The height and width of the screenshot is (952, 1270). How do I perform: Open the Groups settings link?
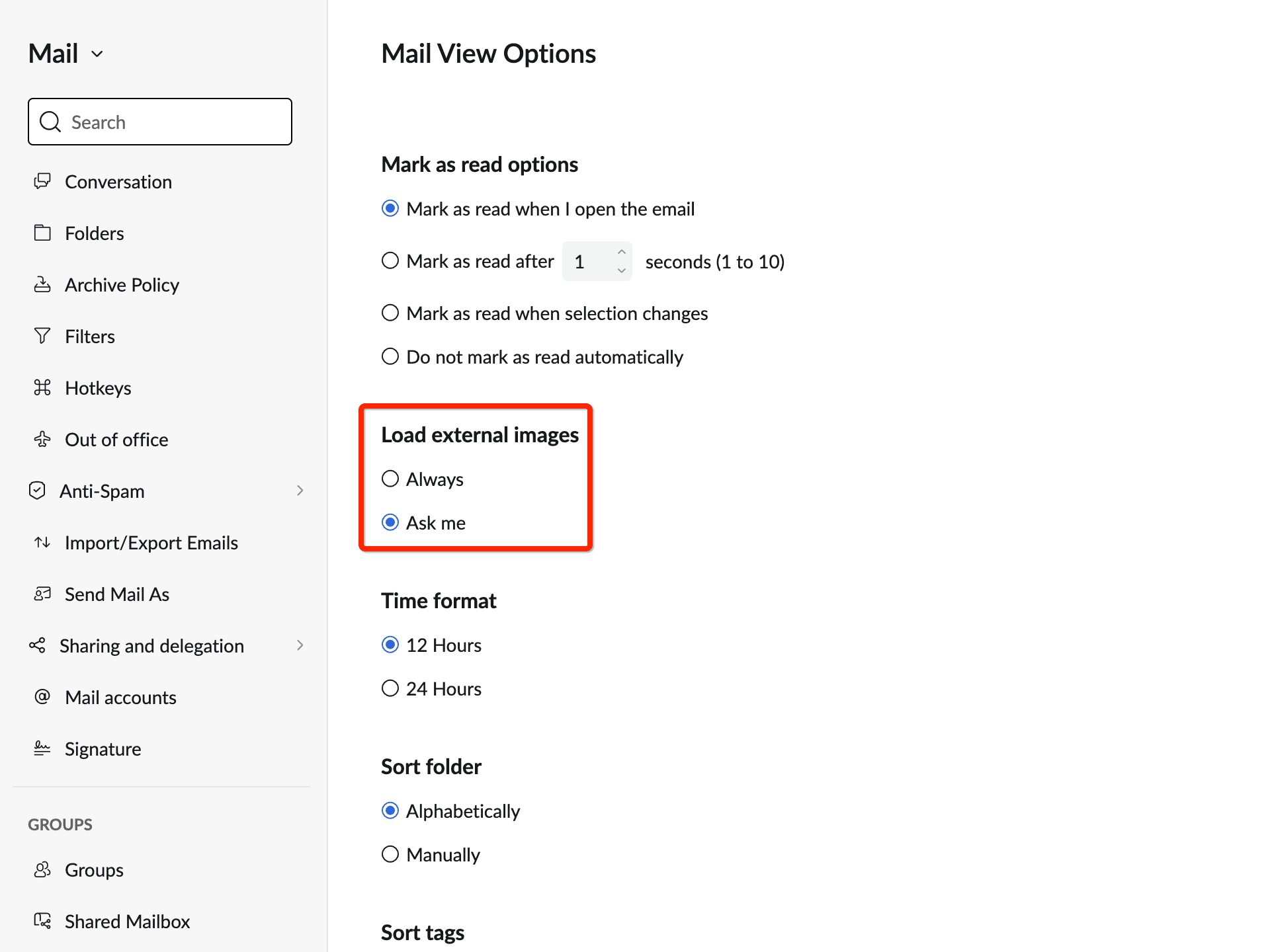pos(94,870)
